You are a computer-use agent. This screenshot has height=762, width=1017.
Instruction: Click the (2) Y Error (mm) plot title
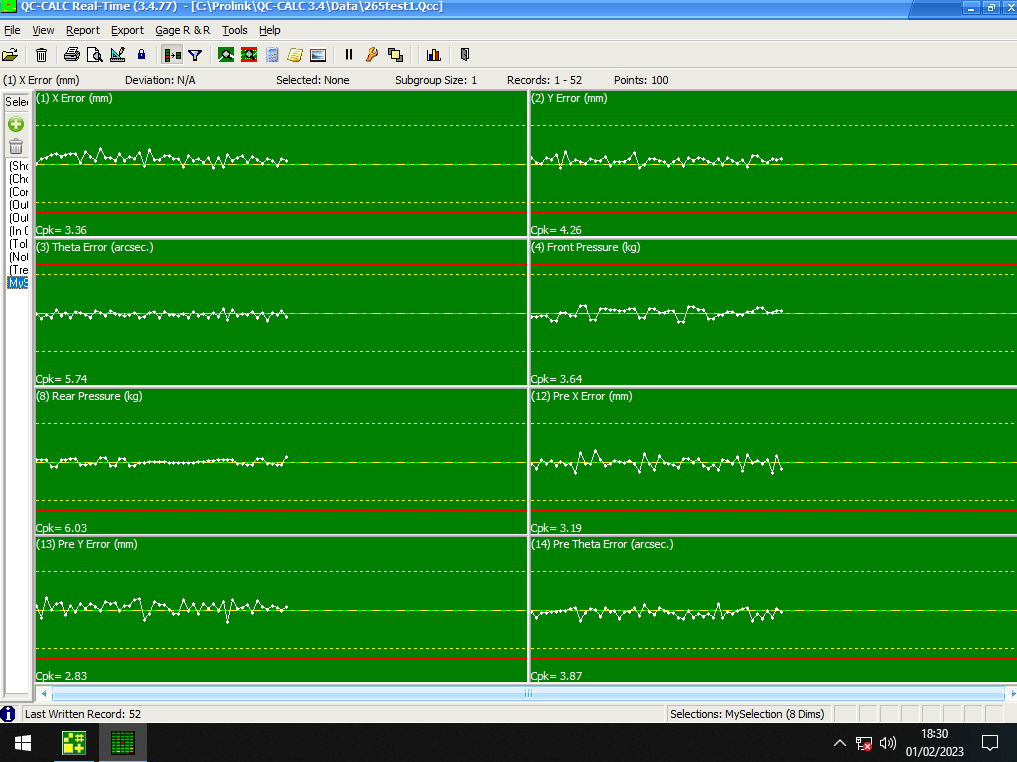[569, 99]
